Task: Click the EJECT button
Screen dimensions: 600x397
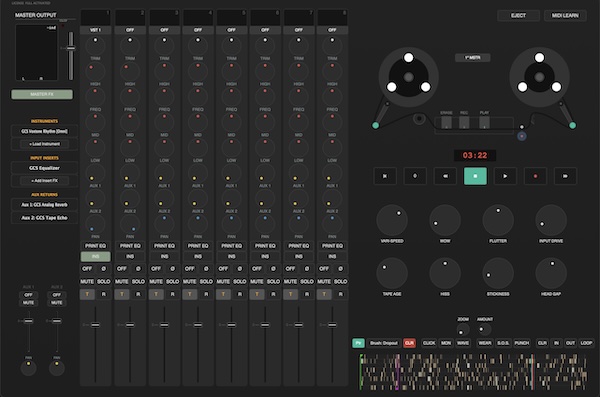Action: 518,16
